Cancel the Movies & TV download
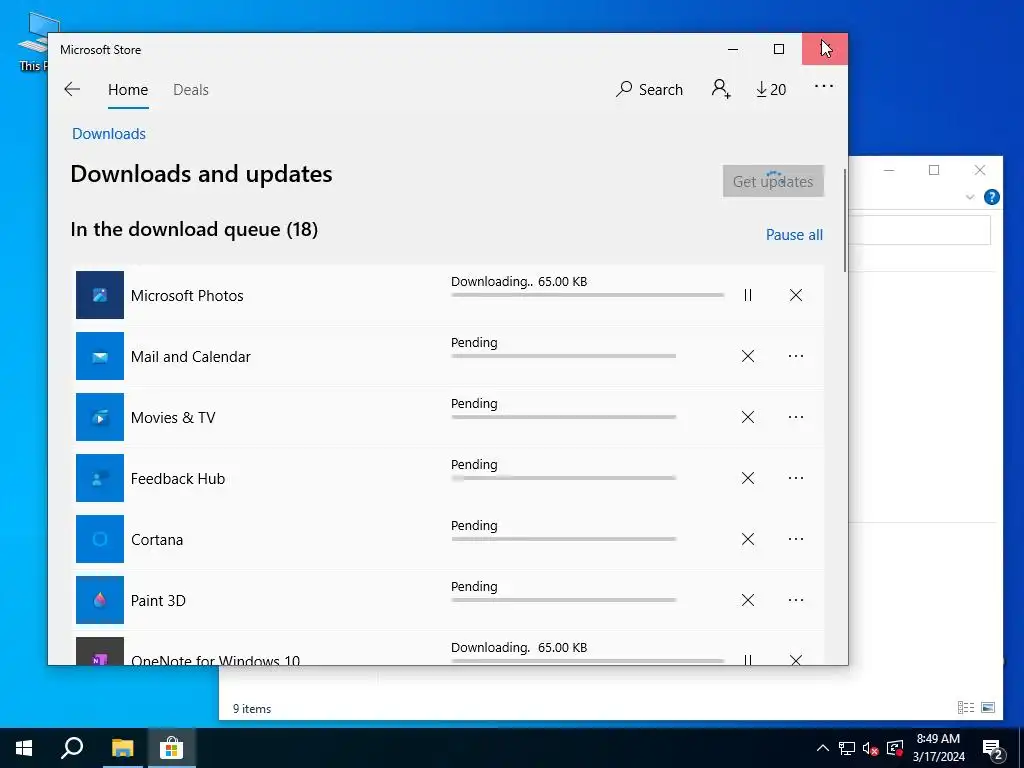 coord(748,417)
